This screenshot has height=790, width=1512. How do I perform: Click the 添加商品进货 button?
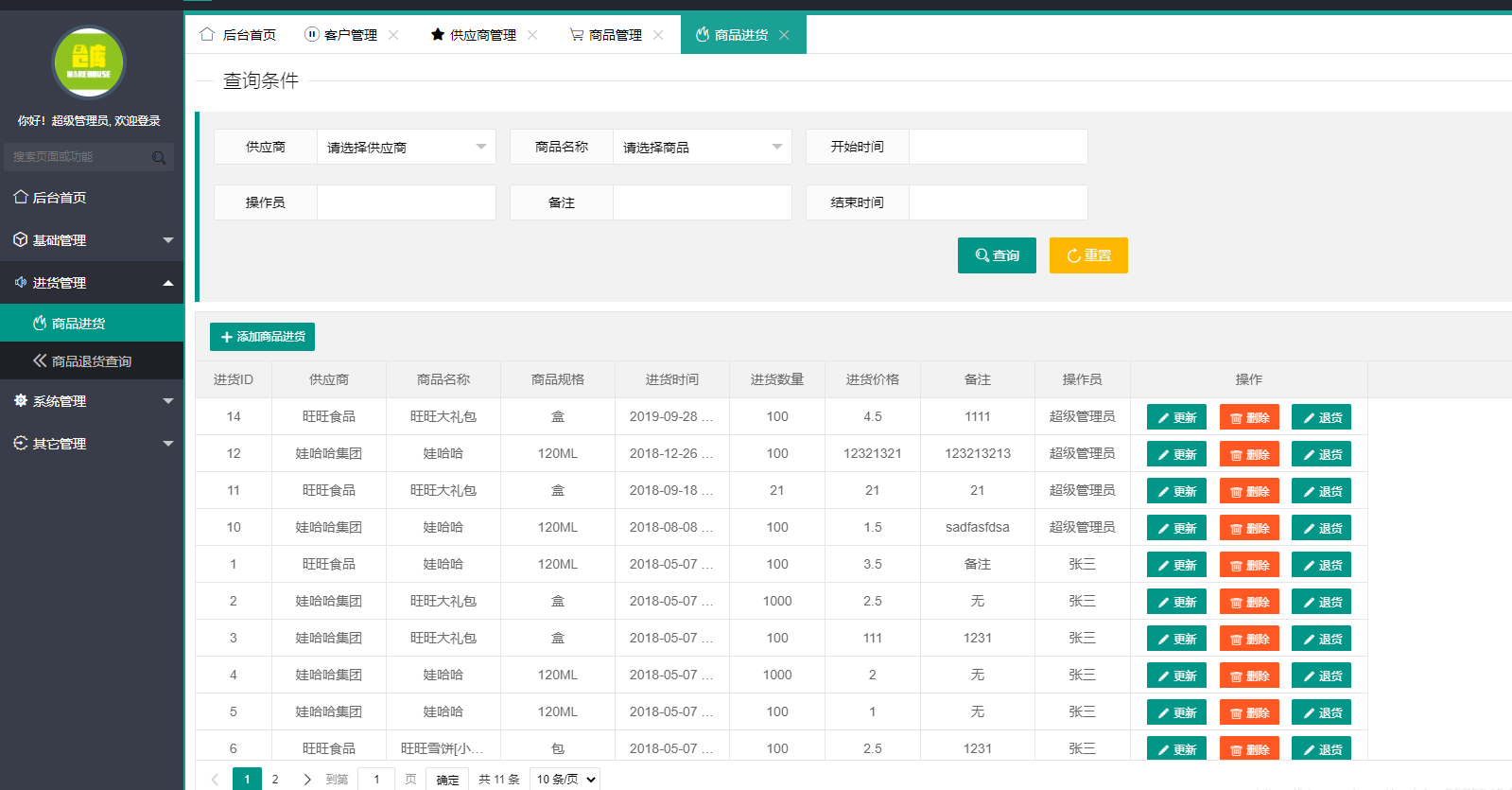(x=262, y=337)
